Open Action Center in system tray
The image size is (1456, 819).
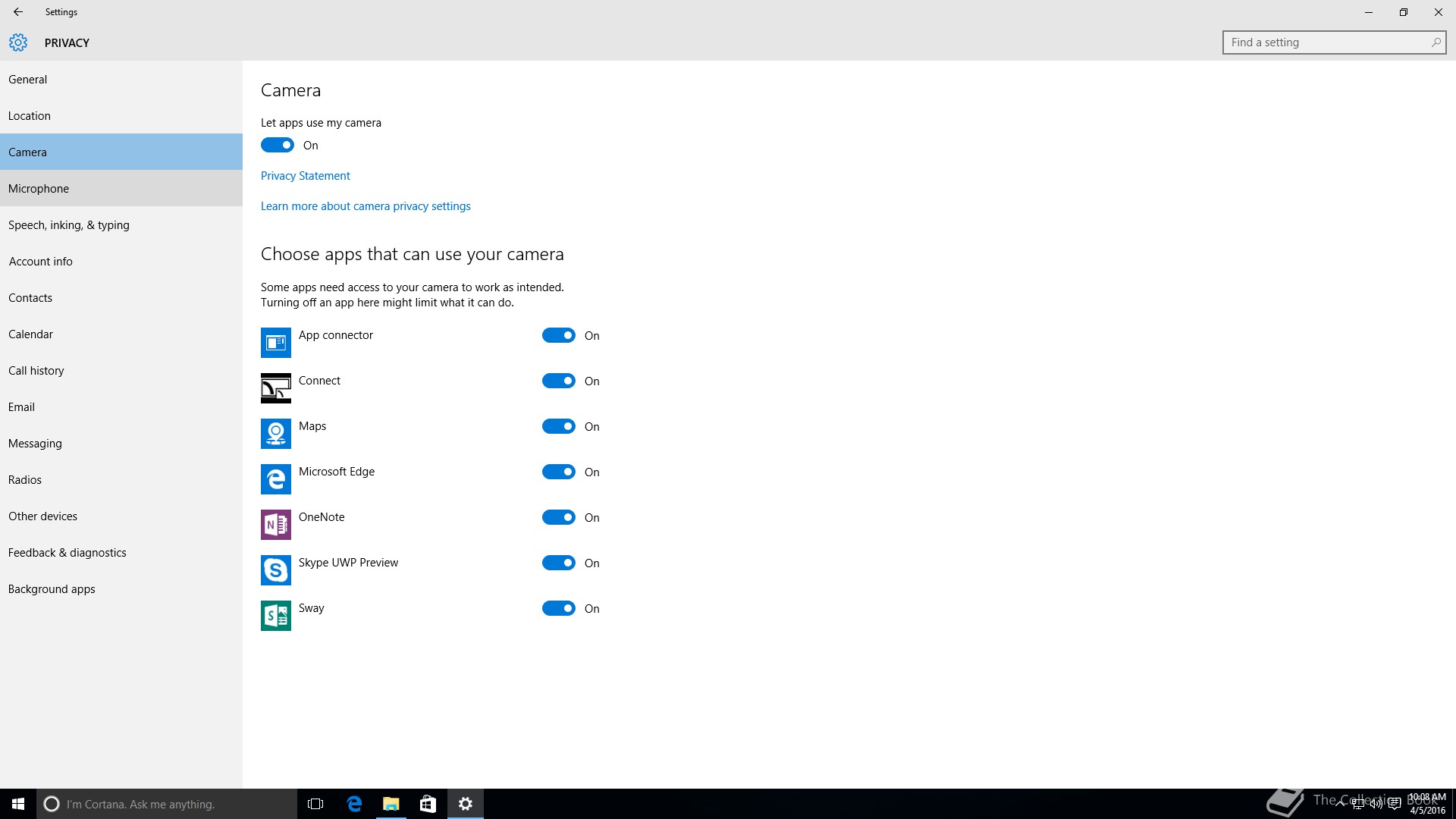(x=1394, y=805)
